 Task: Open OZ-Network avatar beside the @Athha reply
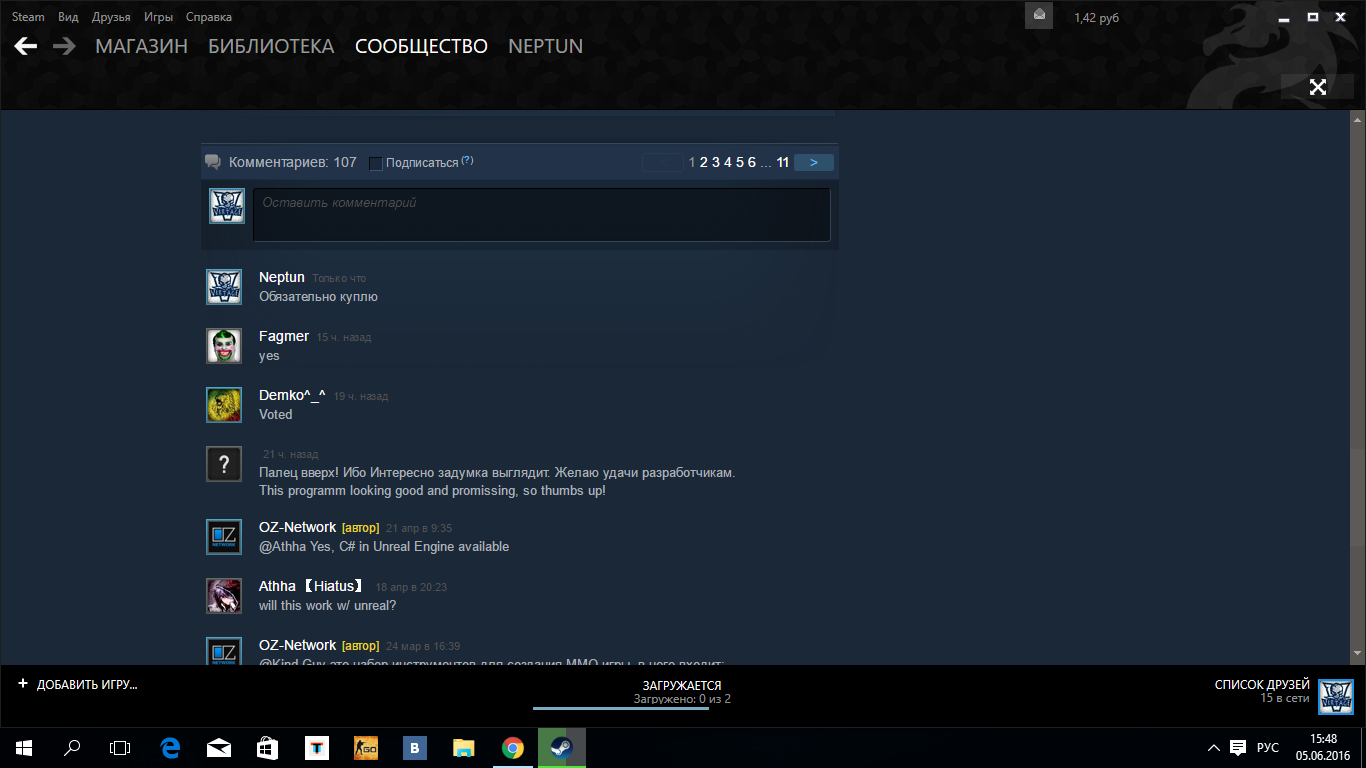click(x=224, y=537)
